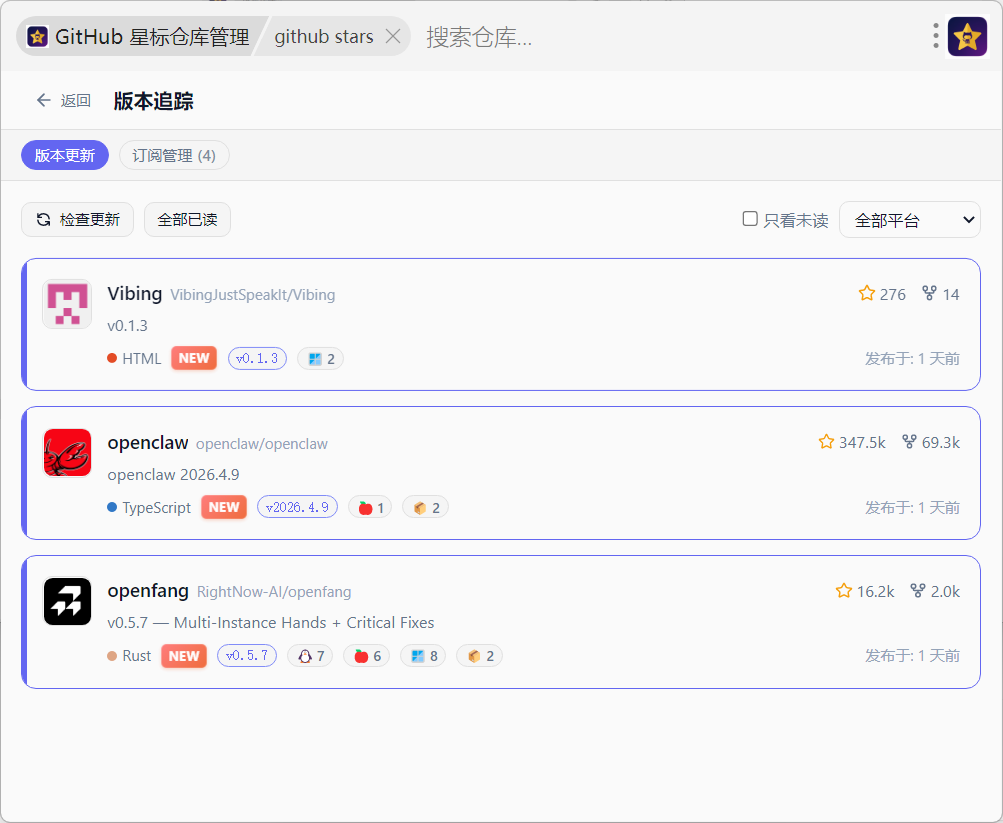Click openfang's fork icon showing 2.0k
The width and height of the screenshot is (1003, 823).
coord(918,591)
